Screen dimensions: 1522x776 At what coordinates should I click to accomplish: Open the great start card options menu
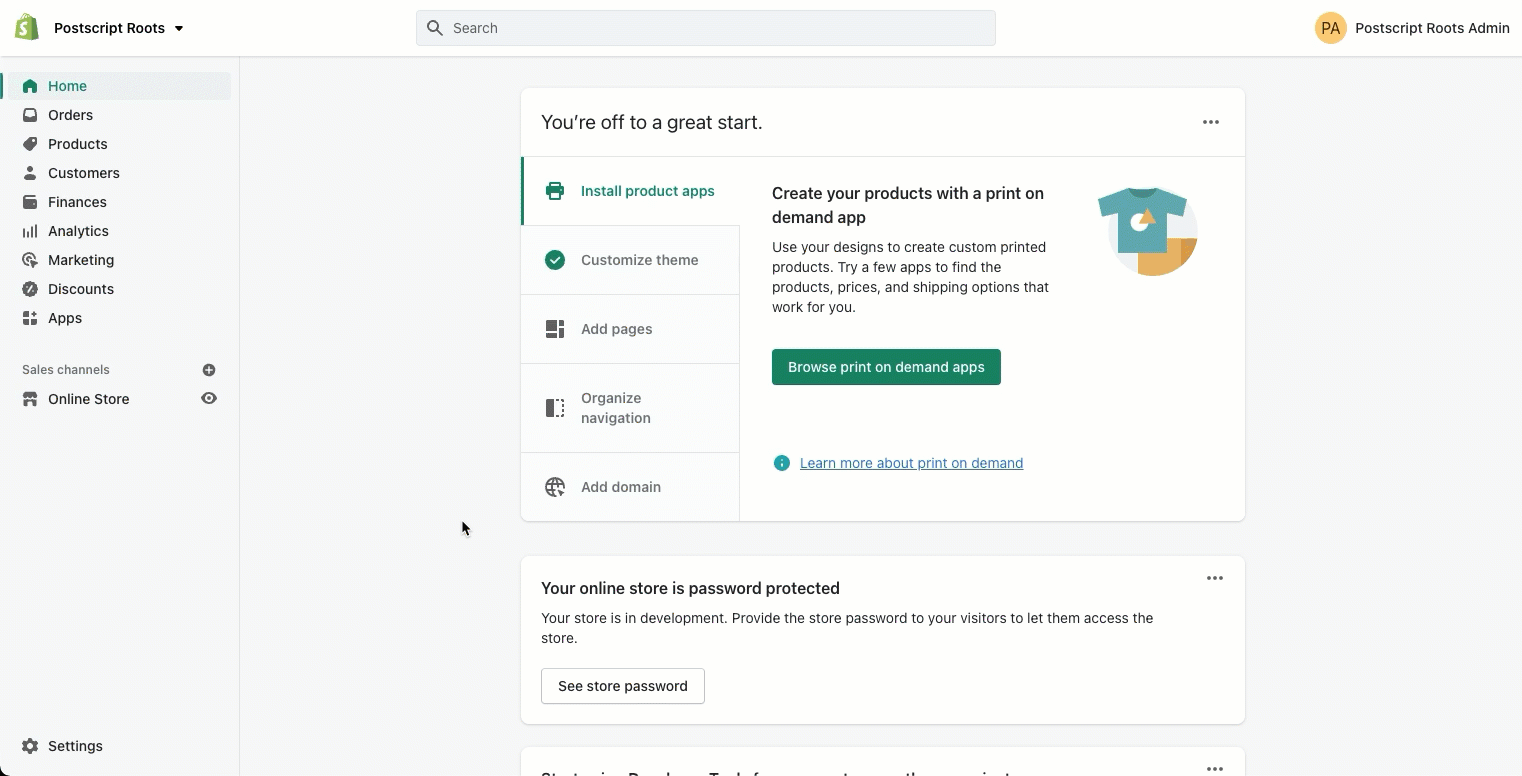(1210, 122)
